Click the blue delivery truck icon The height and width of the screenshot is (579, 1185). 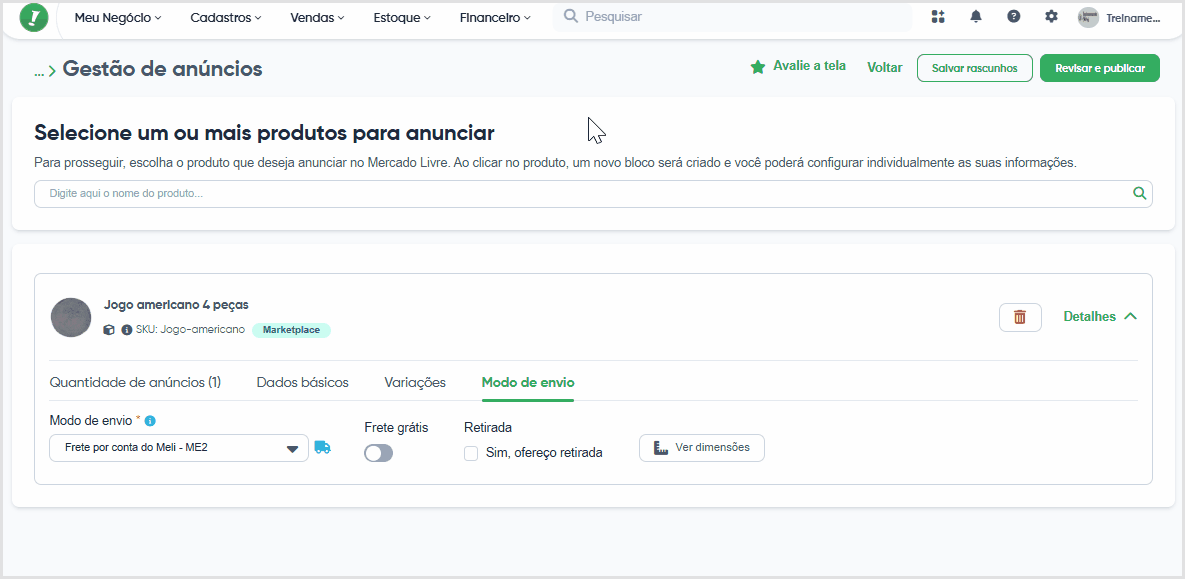tap(323, 447)
